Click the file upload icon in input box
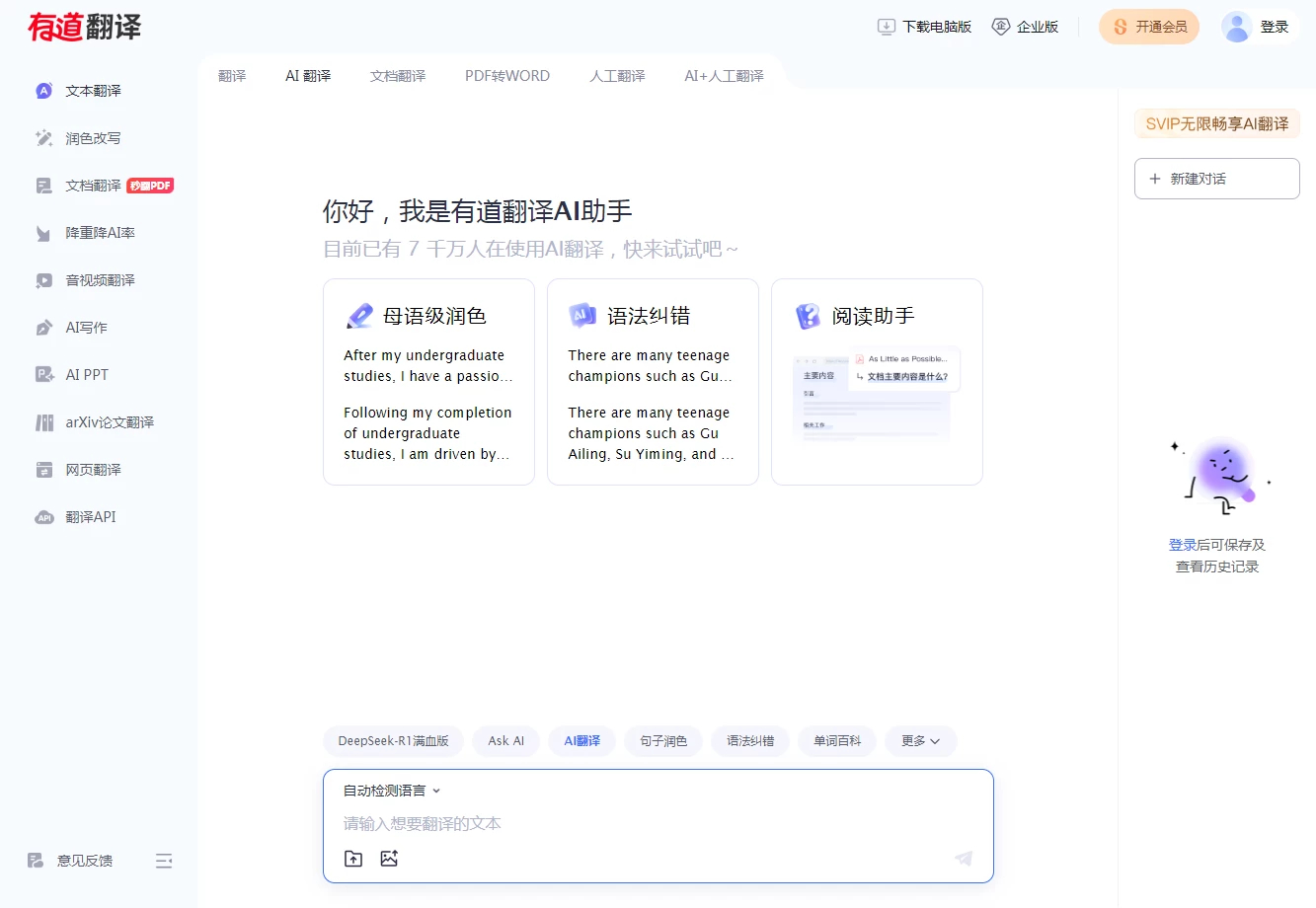Viewport: 1316px width, 908px height. (x=353, y=859)
